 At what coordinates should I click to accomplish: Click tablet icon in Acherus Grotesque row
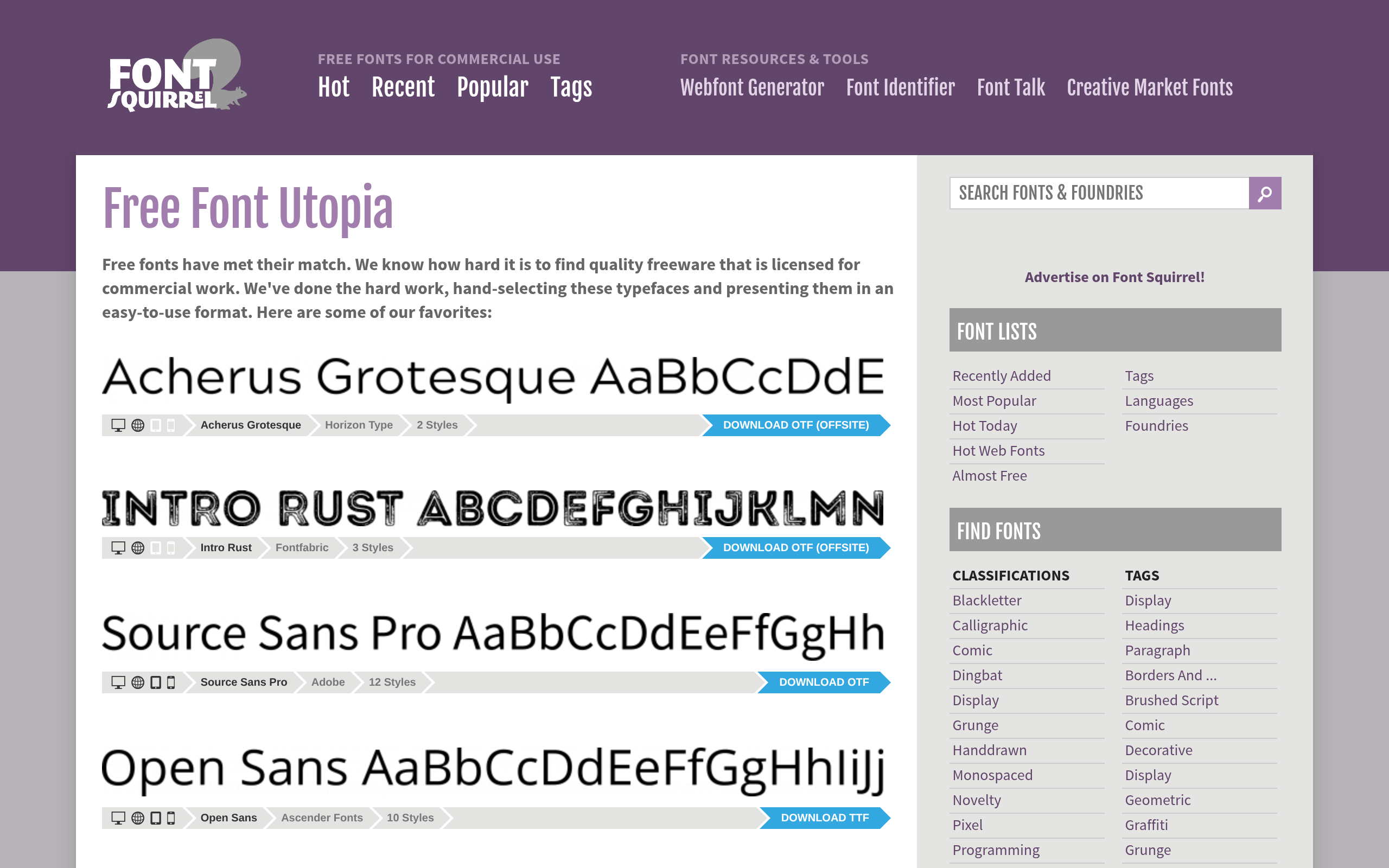(x=156, y=425)
